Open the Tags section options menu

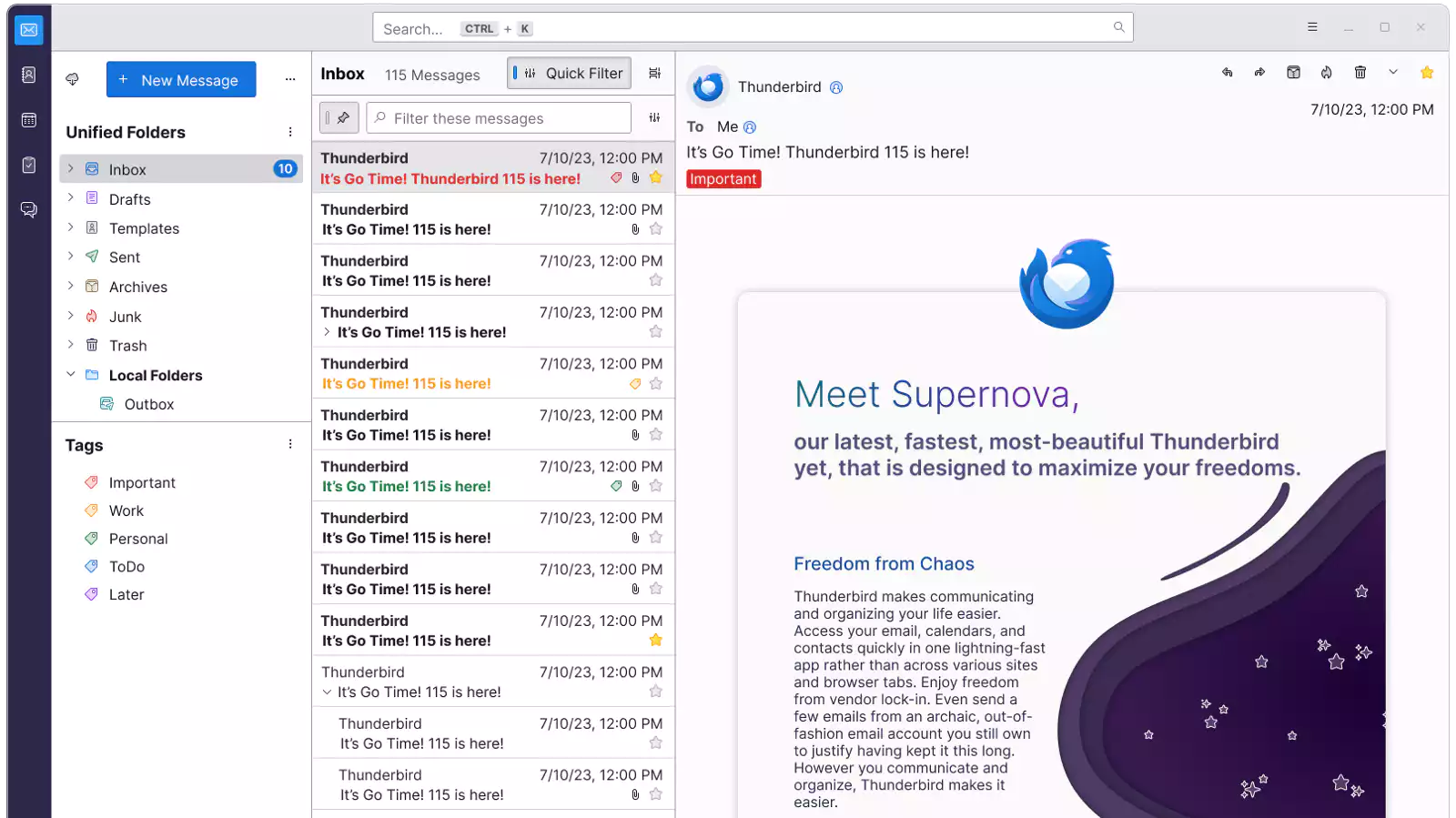coord(290,444)
